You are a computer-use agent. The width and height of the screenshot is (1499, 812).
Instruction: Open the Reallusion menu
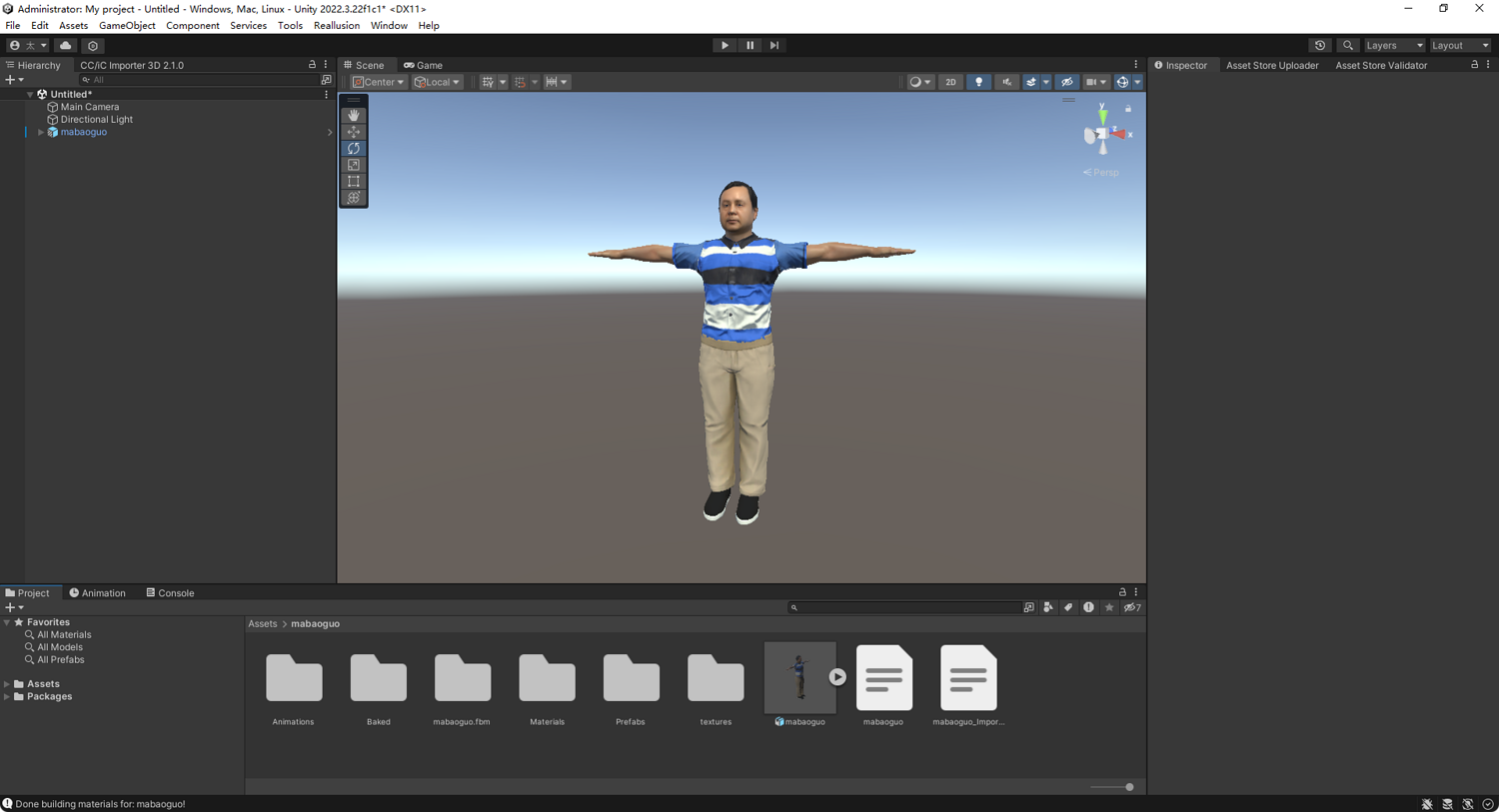point(336,25)
